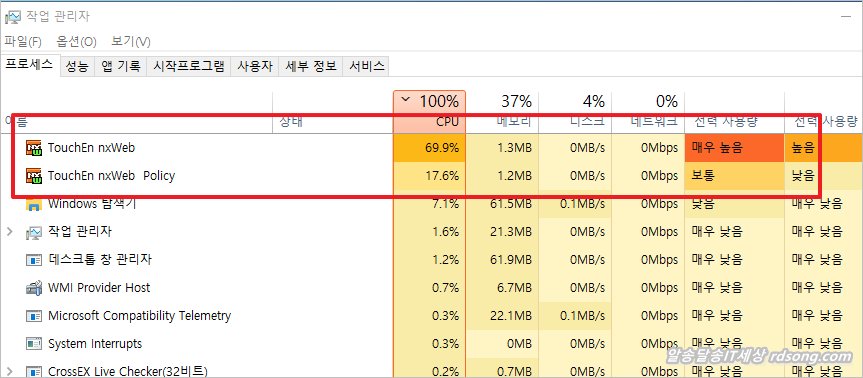Click the 22.1MB memory cell
The height and width of the screenshot is (378, 863).
tap(502, 316)
